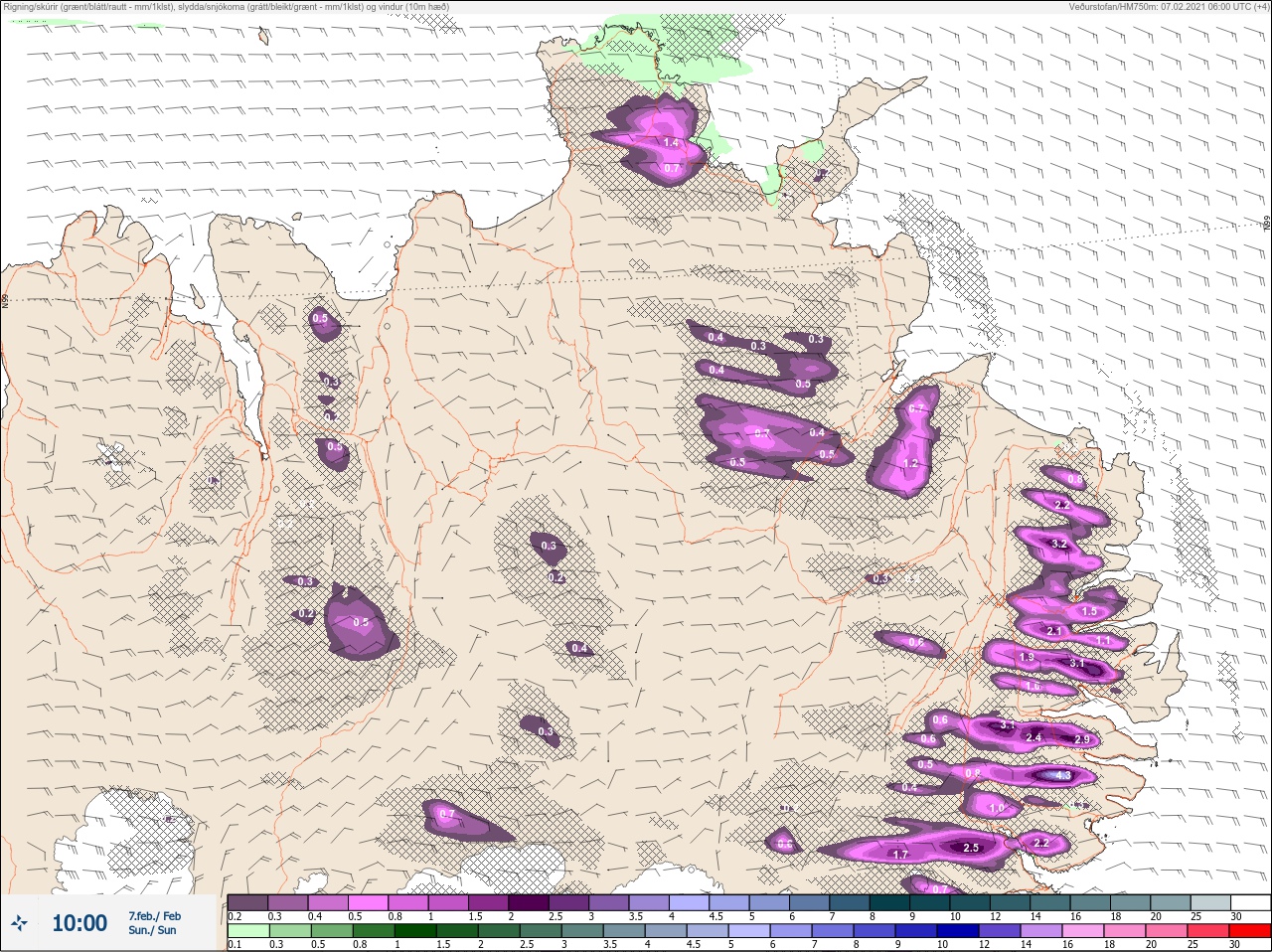This screenshot has height=952, width=1272.
Task: Click the 2.4 snowfall value label
Action: [1033, 737]
